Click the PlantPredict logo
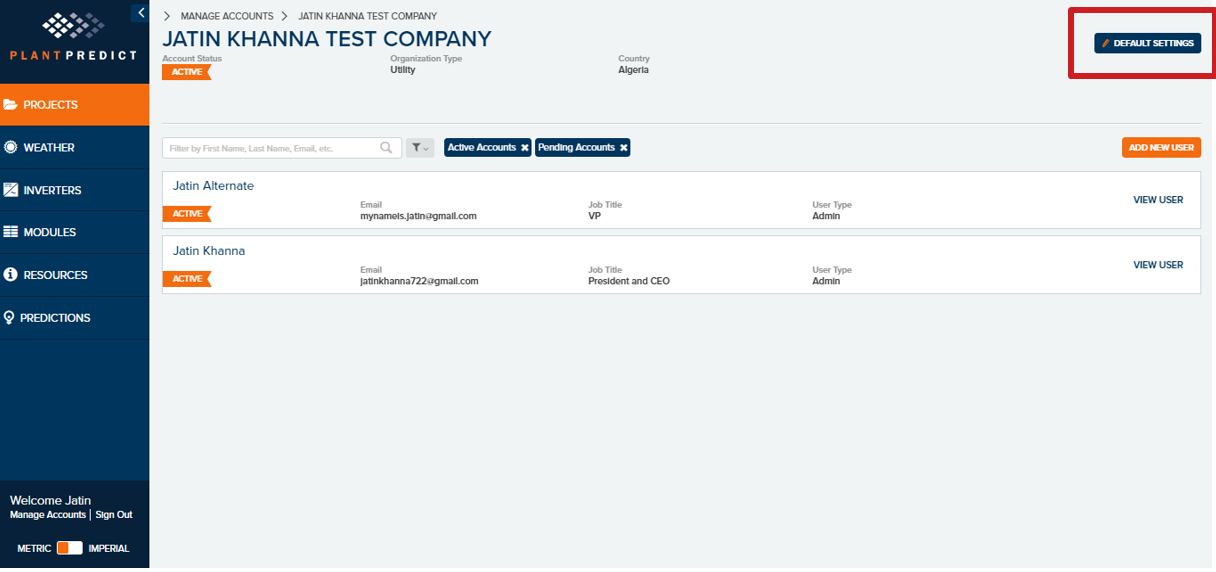This screenshot has width=1216, height=572. (x=73, y=36)
